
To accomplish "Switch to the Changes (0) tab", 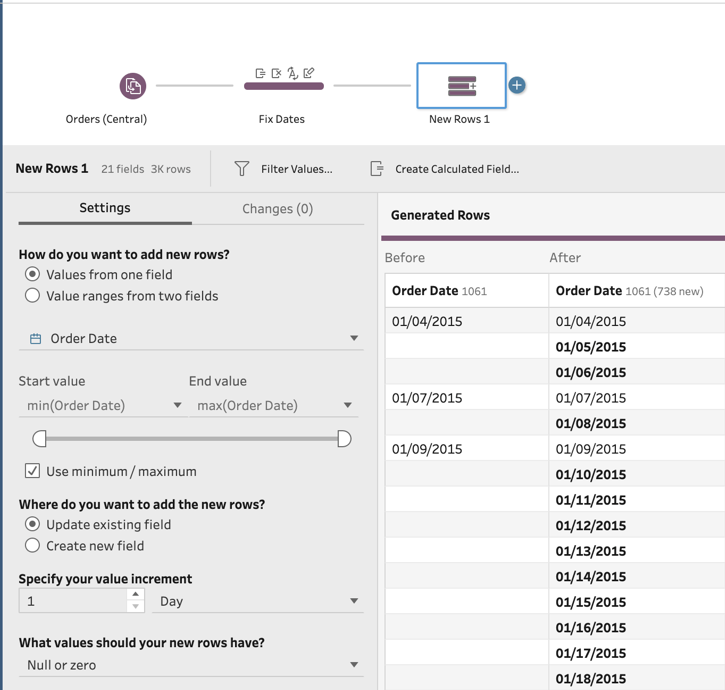I will (x=277, y=209).
